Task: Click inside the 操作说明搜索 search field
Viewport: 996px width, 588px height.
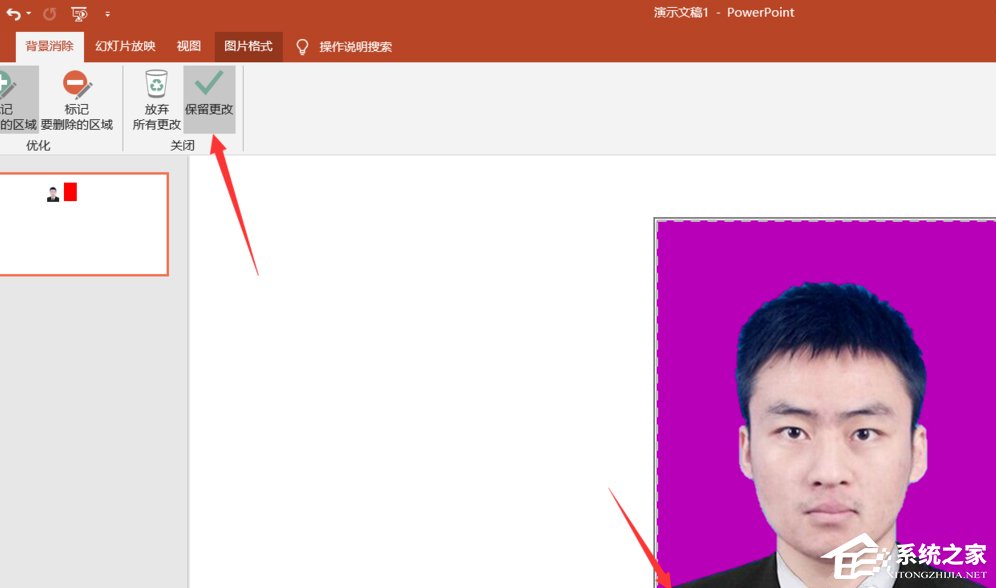Action: click(355, 46)
